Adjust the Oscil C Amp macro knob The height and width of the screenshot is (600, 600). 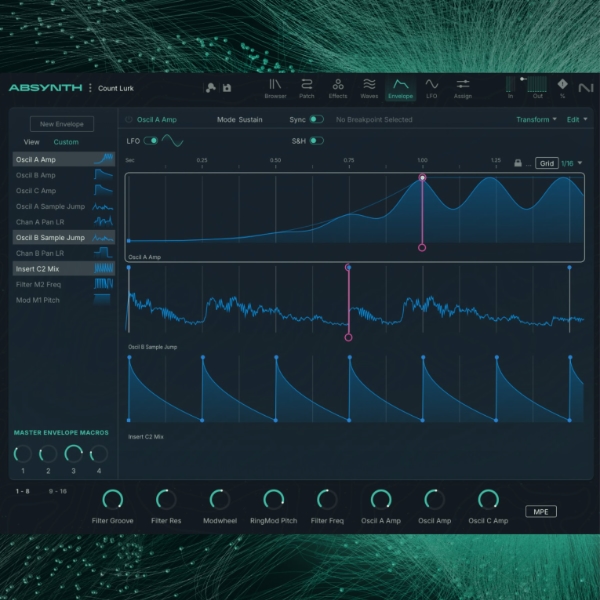point(488,499)
